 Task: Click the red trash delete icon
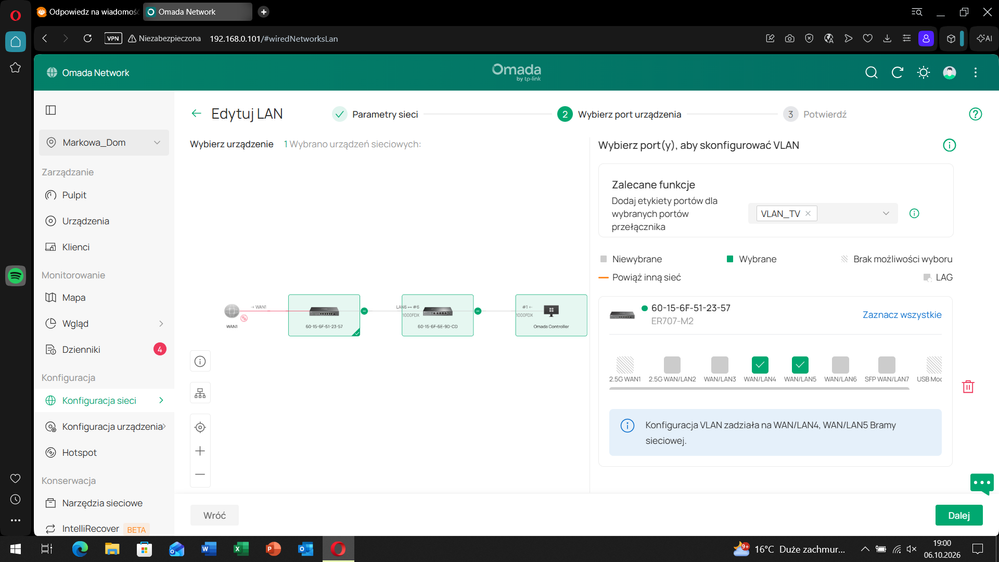968,387
